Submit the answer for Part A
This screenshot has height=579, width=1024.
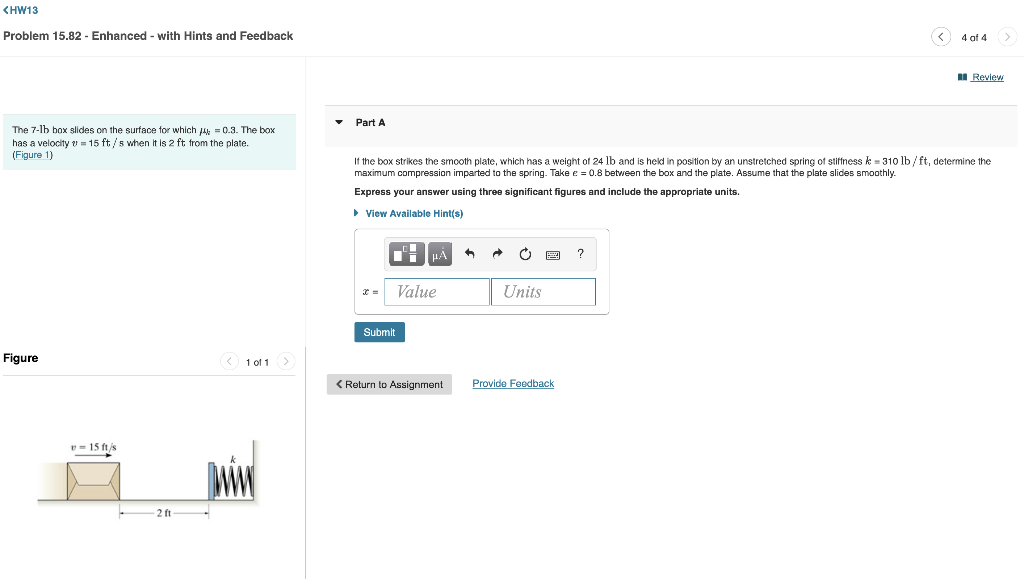point(379,332)
